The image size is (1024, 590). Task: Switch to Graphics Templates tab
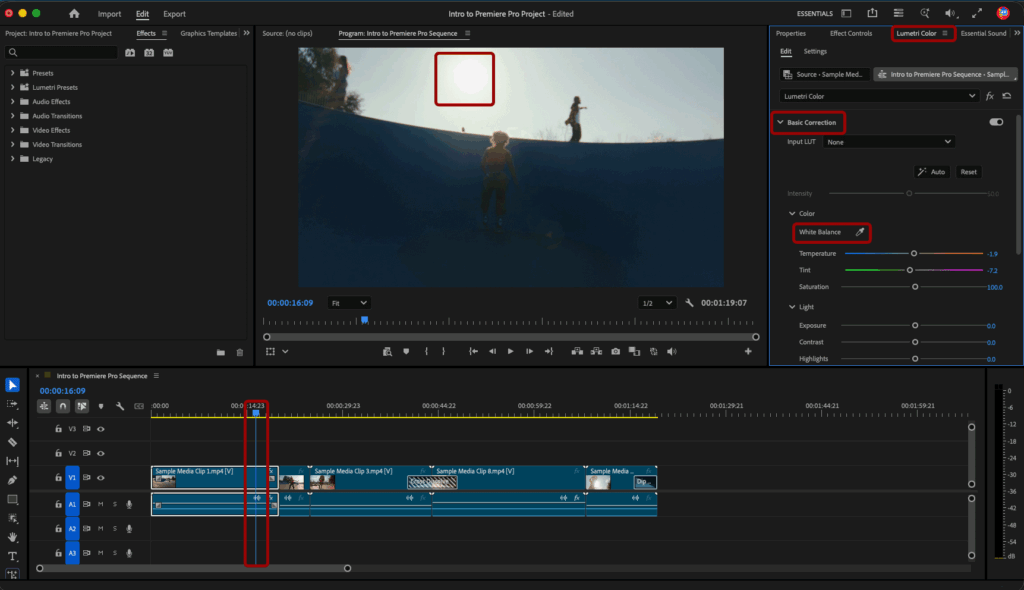pos(208,33)
